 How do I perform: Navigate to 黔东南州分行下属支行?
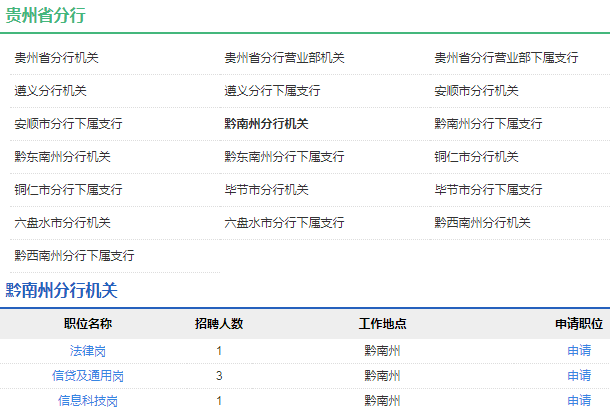pos(284,157)
